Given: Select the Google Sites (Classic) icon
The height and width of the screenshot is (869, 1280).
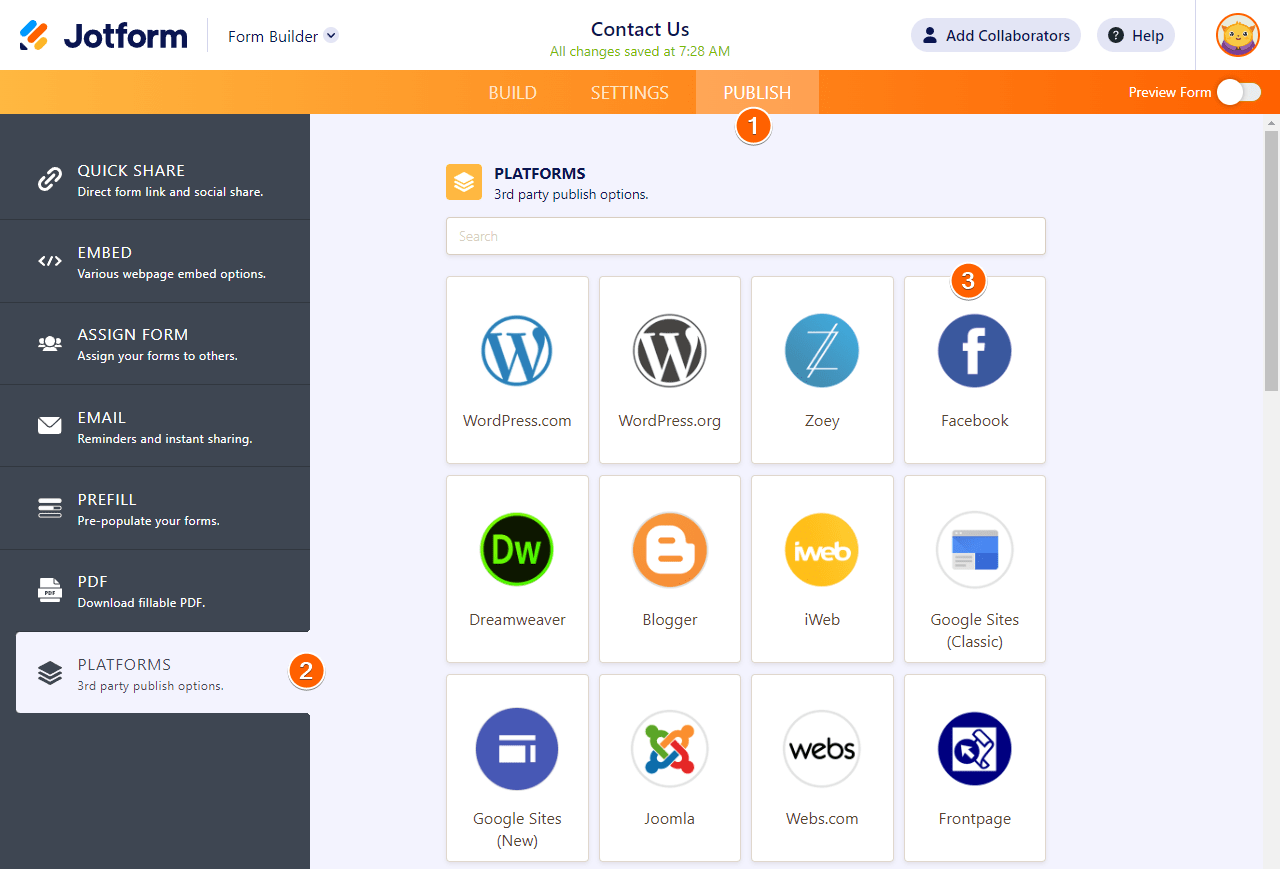Looking at the screenshot, I should (x=975, y=549).
